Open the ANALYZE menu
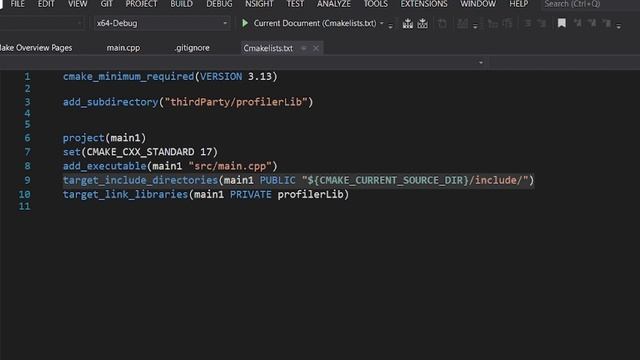 point(334,4)
